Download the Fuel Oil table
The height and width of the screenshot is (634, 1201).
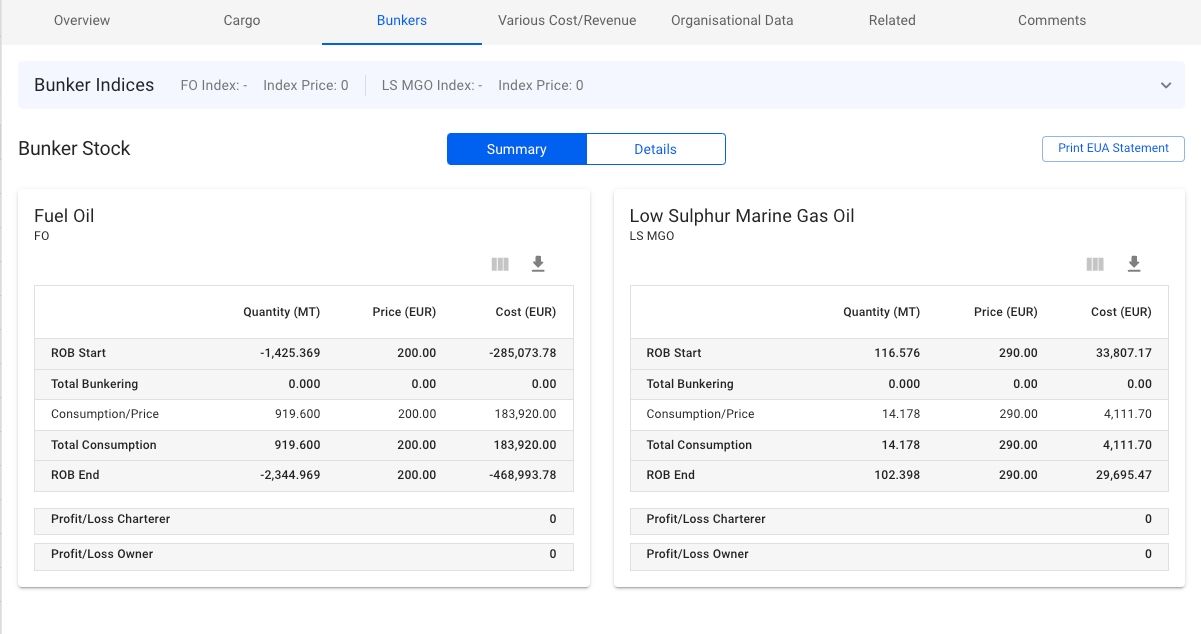tap(538, 264)
